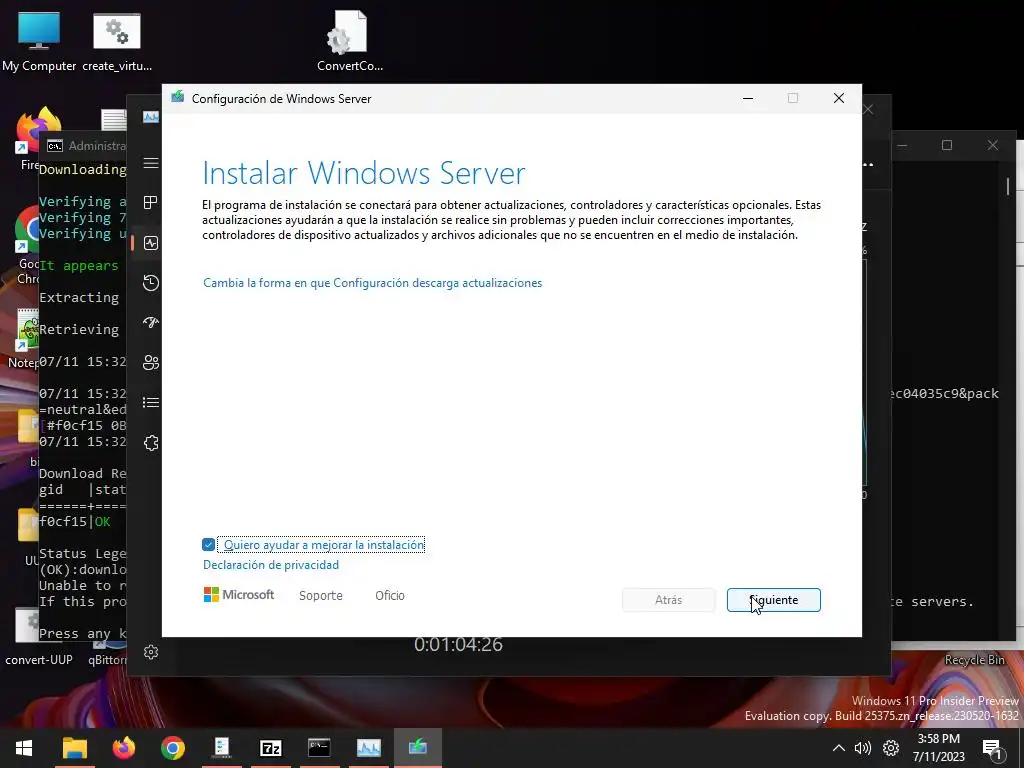This screenshot has height=768, width=1024.
Task: Click 'It appears' green line in console
Action: (79, 266)
